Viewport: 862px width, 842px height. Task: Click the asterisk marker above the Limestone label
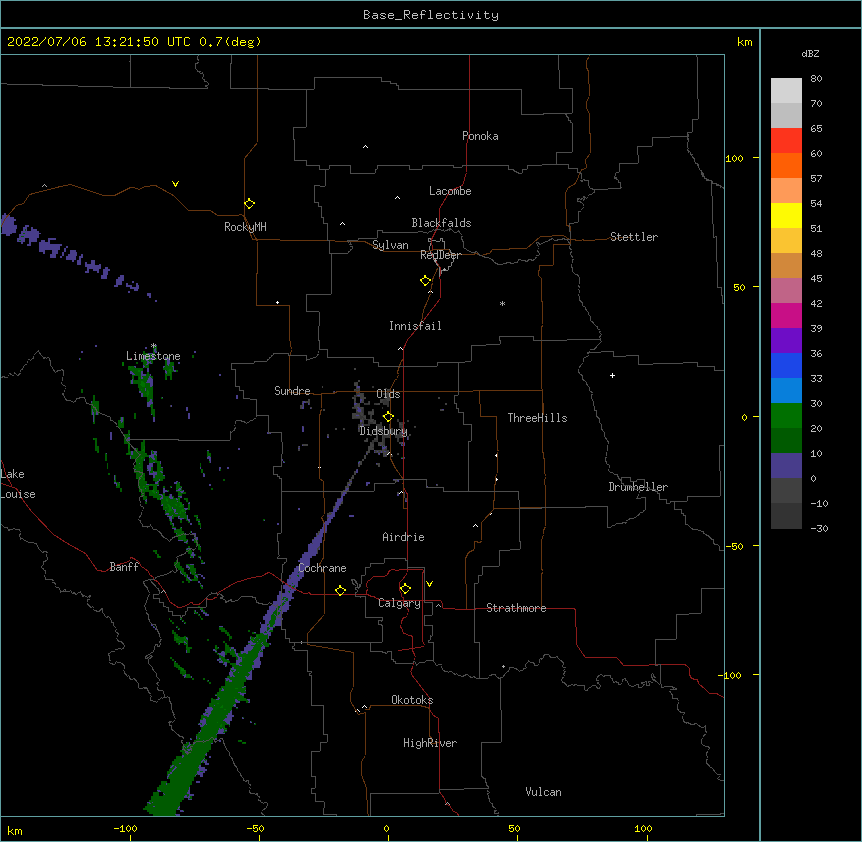(154, 346)
